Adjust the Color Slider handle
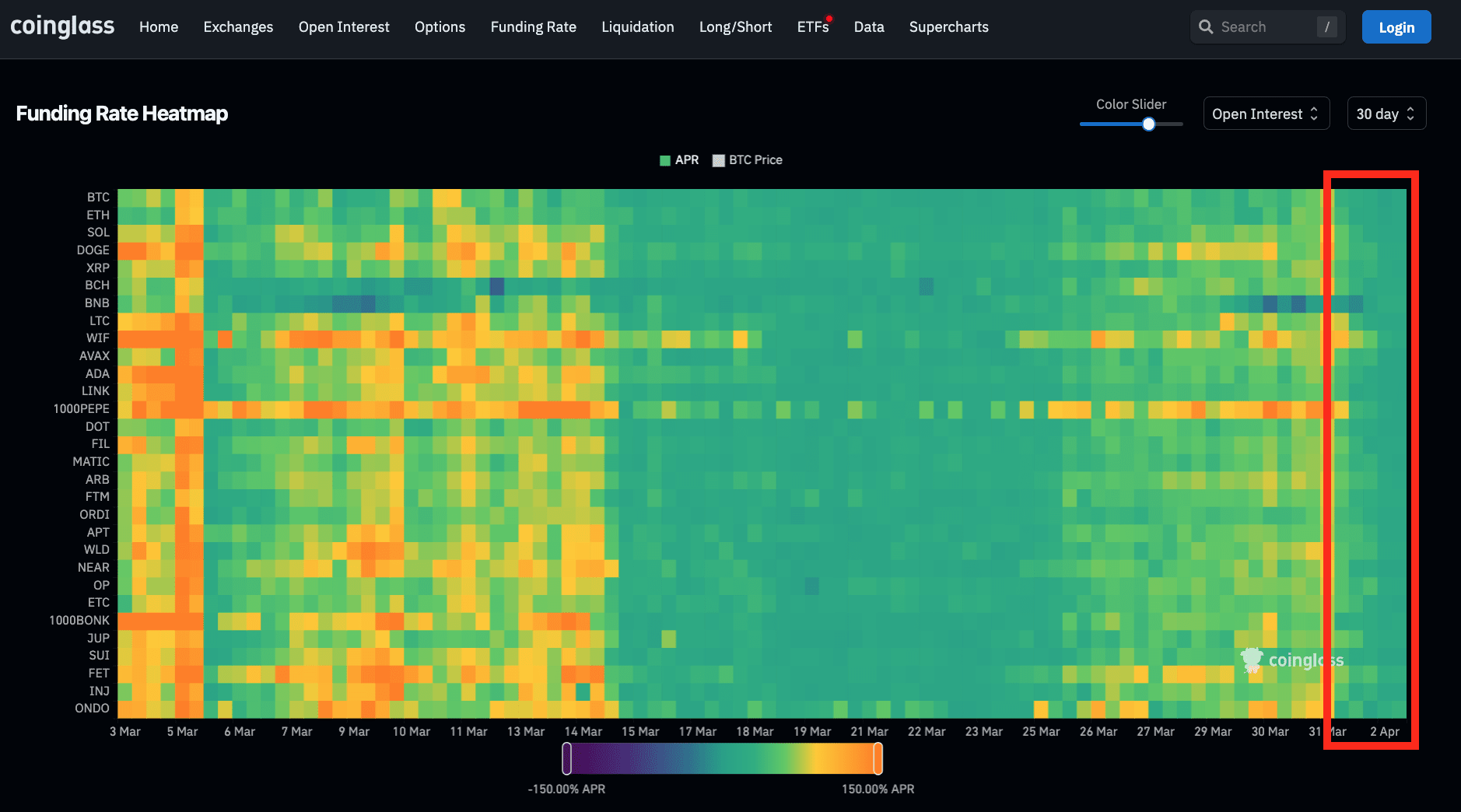 point(1148,124)
